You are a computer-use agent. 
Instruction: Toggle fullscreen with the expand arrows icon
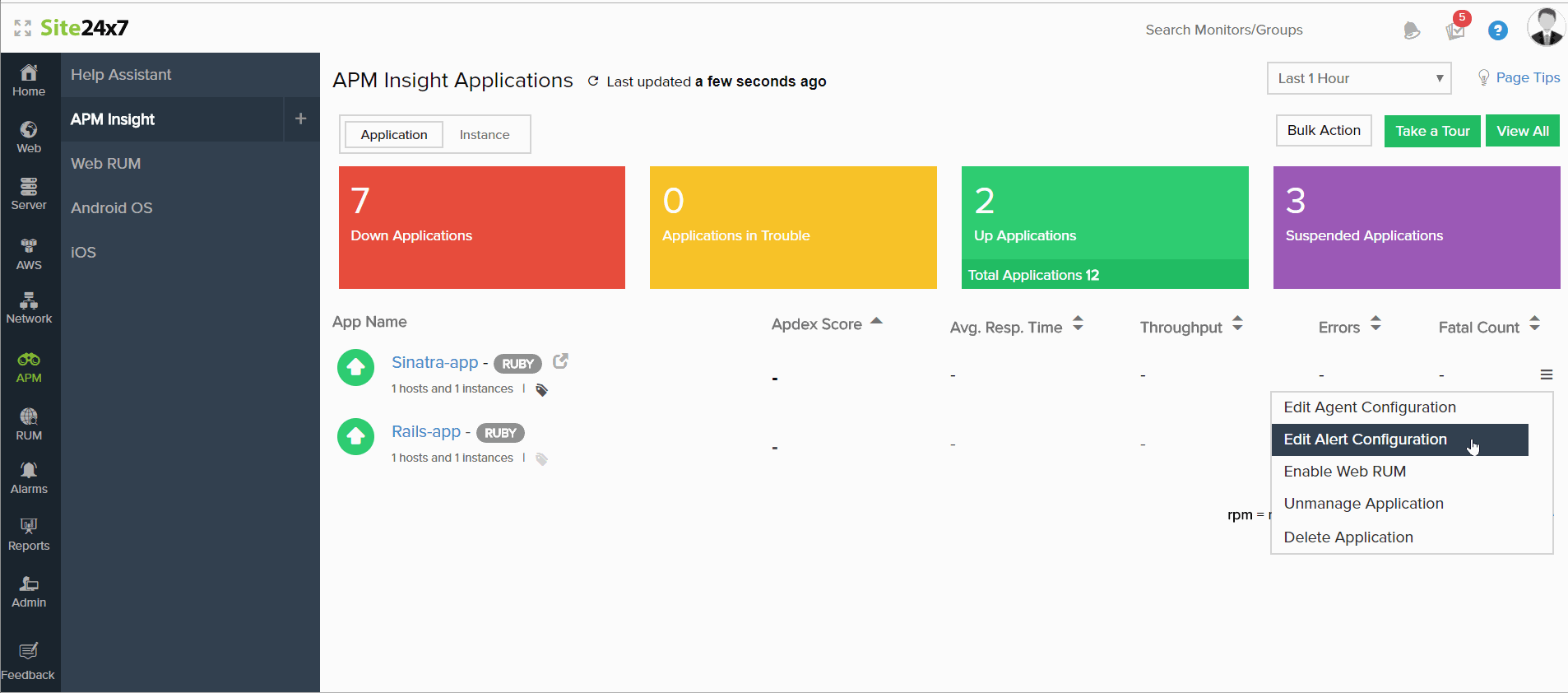[x=22, y=29]
